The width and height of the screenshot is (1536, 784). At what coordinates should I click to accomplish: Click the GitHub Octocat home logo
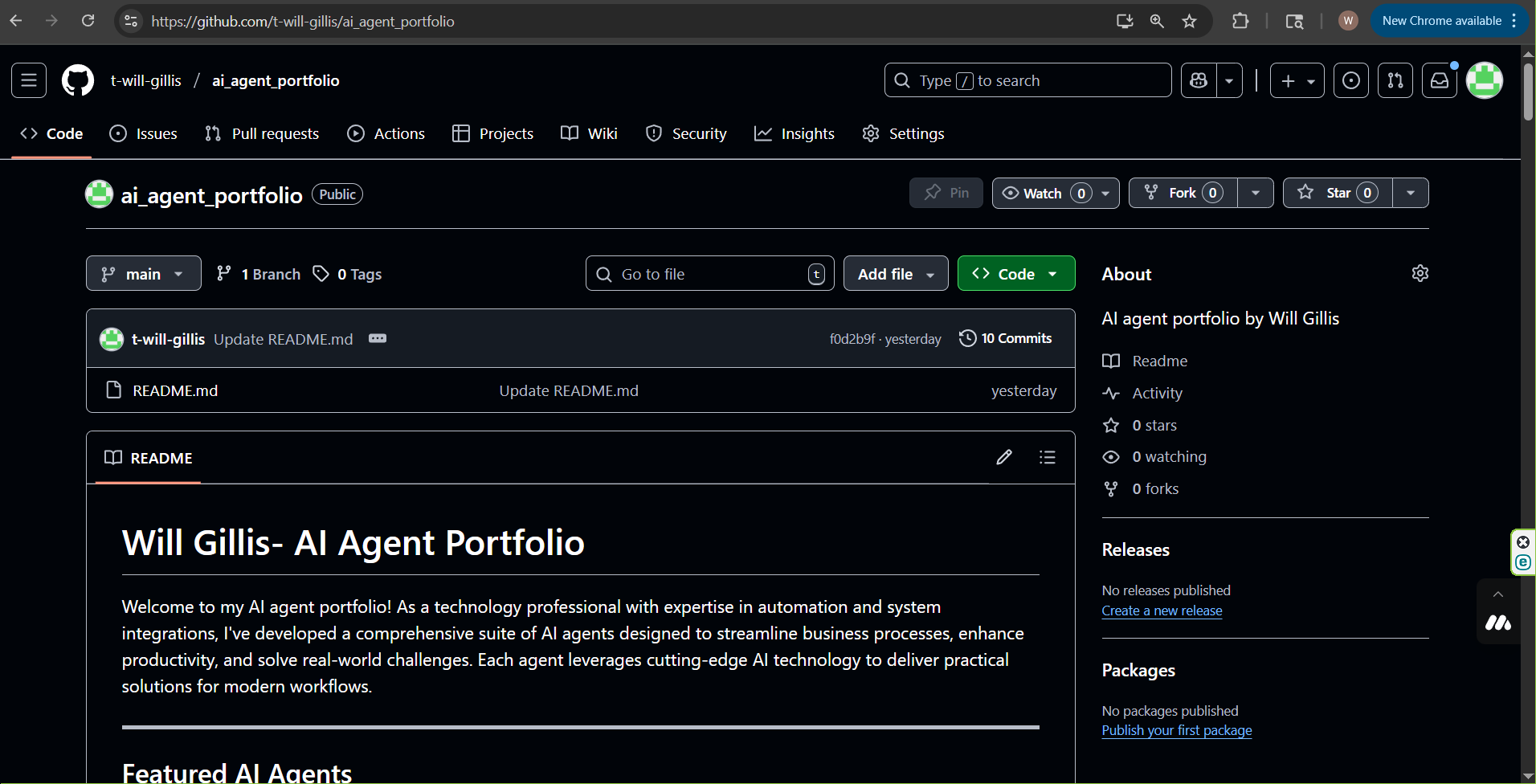(x=78, y=80)
